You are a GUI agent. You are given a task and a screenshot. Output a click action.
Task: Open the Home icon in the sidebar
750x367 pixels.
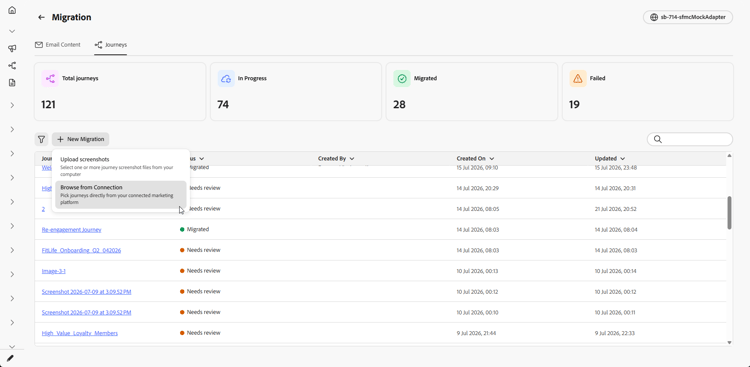point(12,10)
